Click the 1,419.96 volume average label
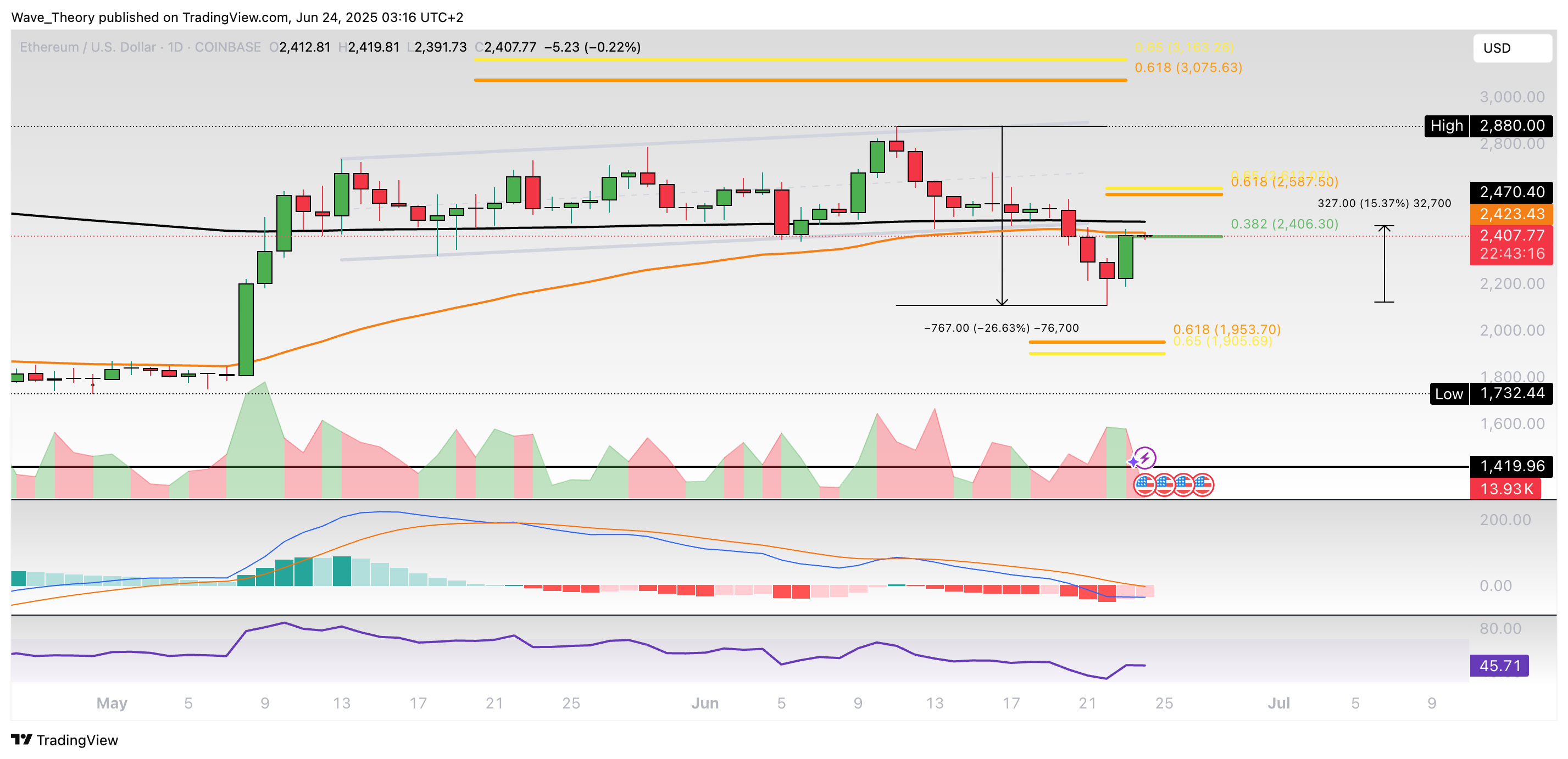 [1511, 466]
